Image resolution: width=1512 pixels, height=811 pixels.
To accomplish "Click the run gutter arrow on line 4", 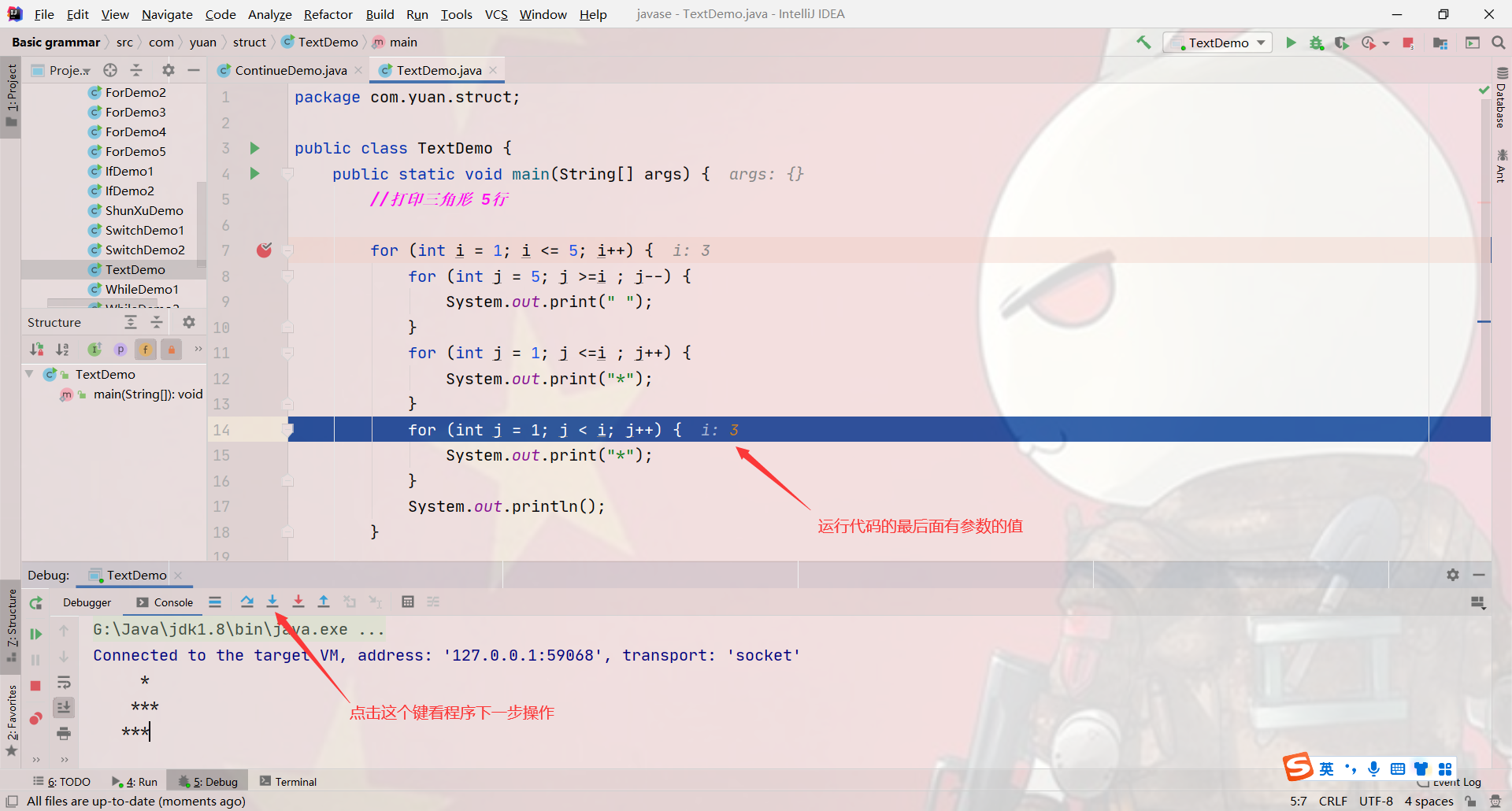I will click(254, 173).
